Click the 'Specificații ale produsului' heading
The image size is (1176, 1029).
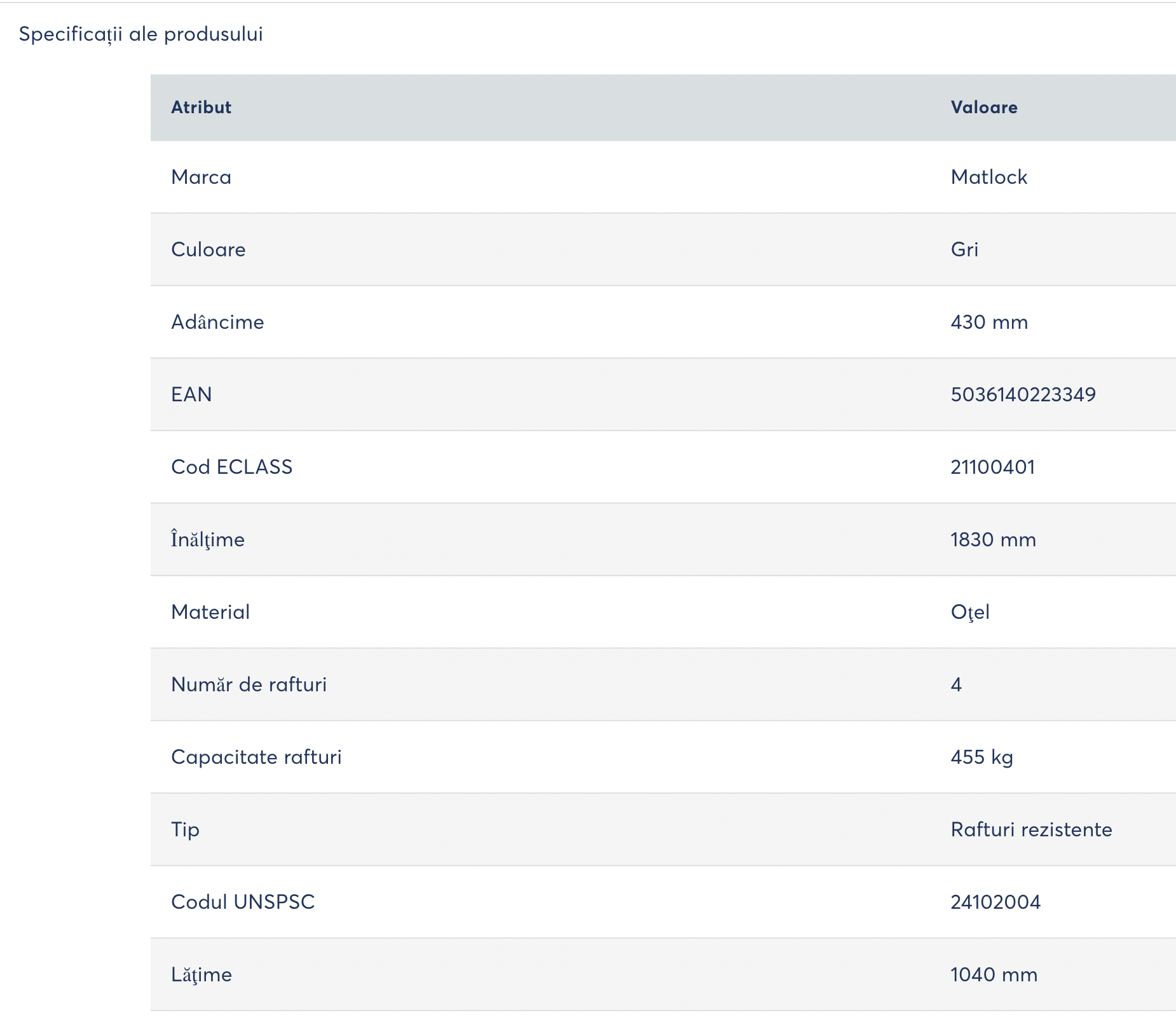pyautogui.click(x=140, y=34)
